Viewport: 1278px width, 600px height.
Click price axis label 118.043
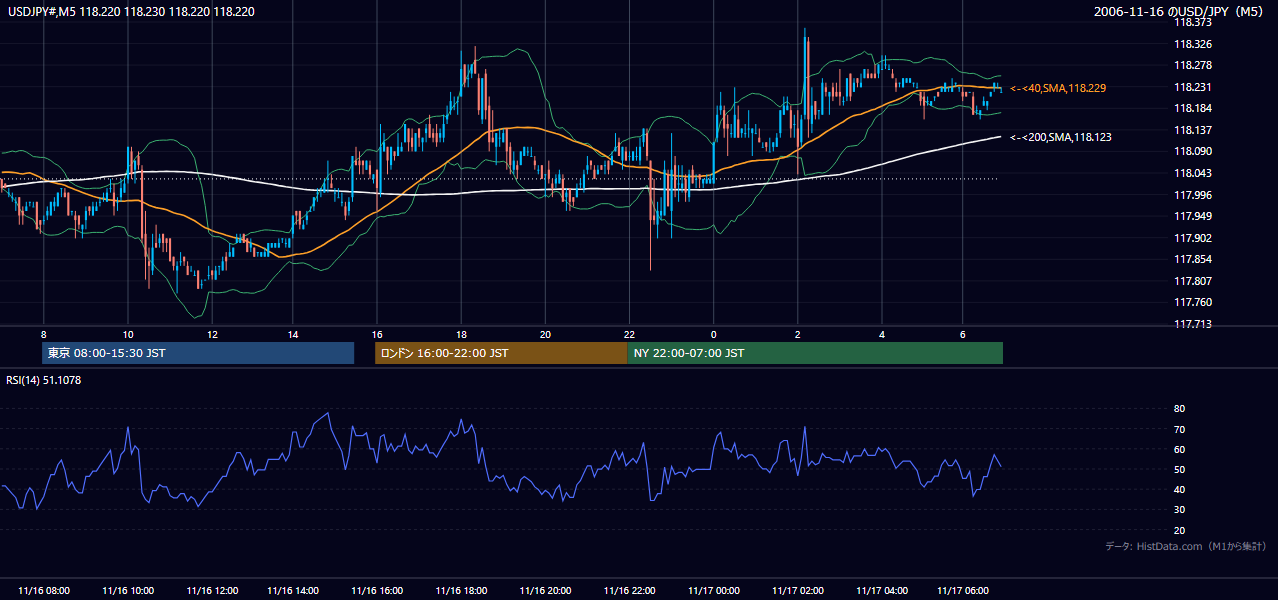coord(1192,174)
